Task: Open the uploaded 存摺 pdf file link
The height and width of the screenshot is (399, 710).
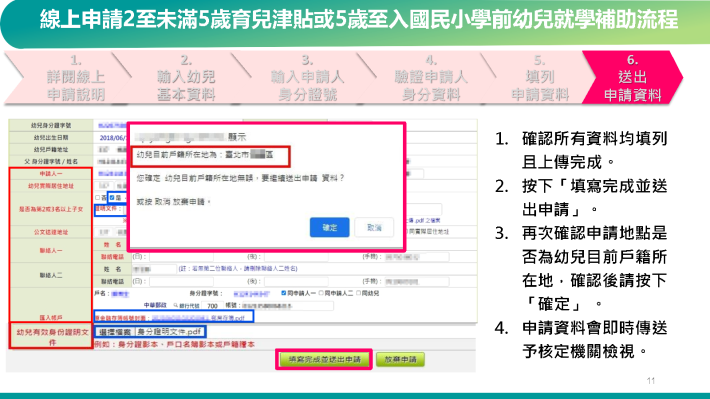Action: tap(198, 318)
